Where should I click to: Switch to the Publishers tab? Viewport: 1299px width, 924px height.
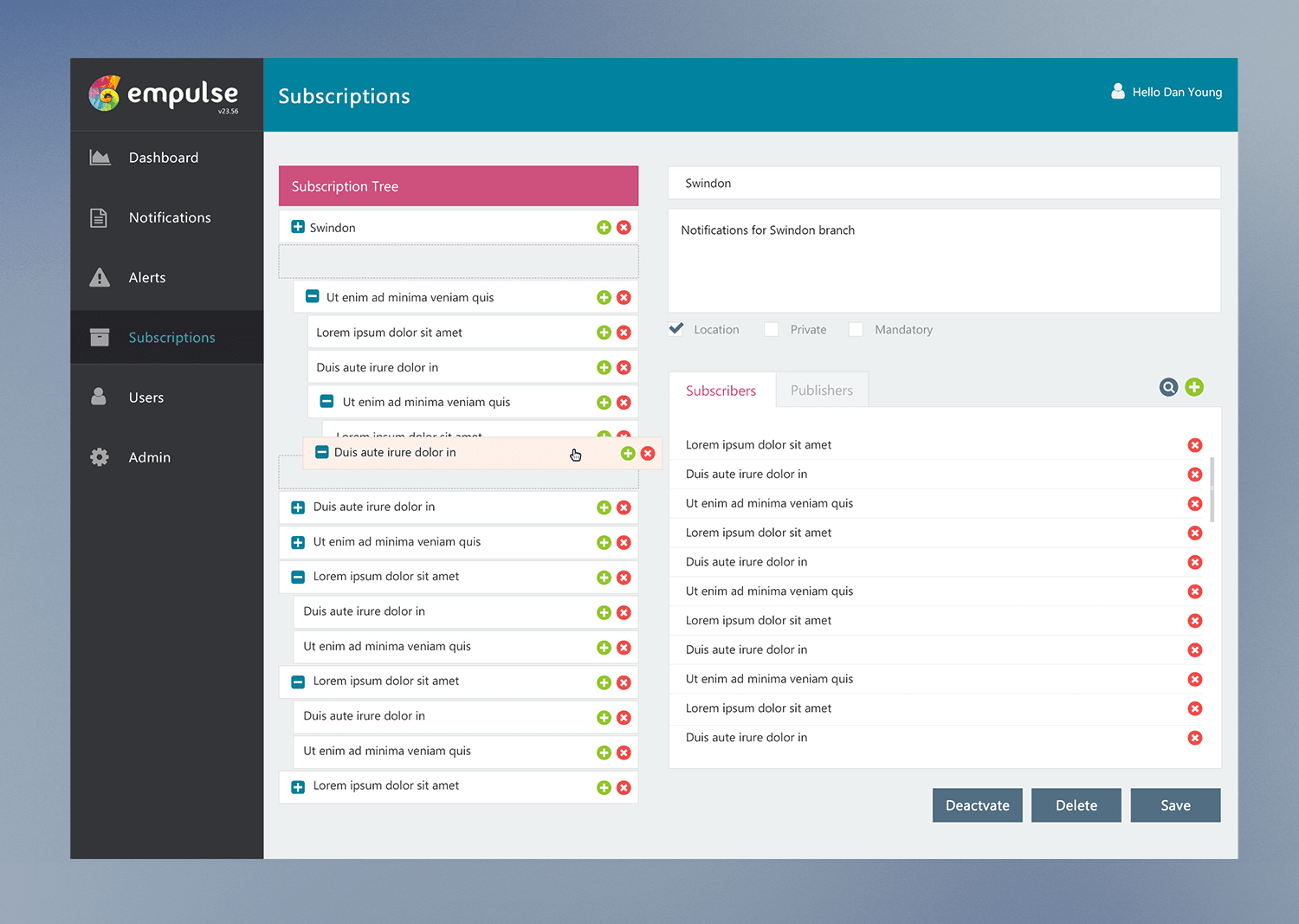(x=821, y=391)
